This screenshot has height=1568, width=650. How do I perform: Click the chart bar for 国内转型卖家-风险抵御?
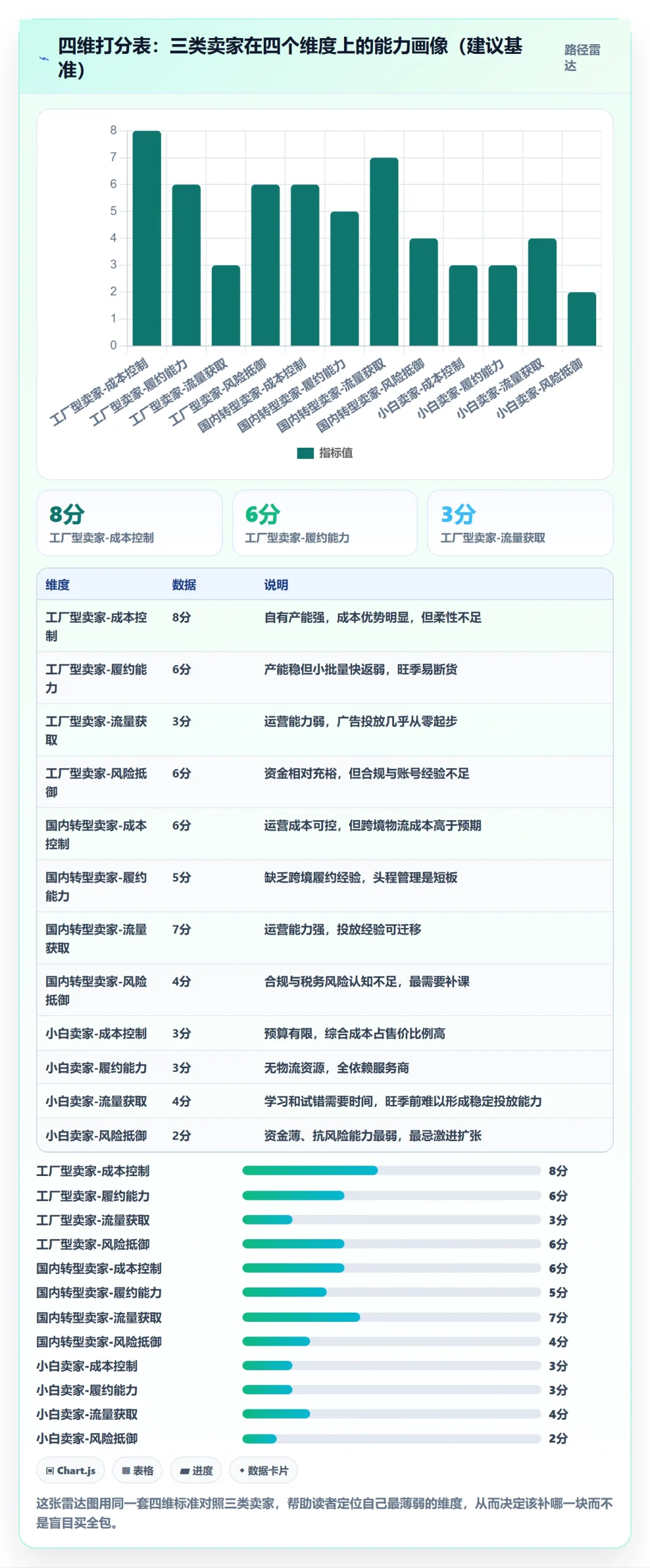[x=424, y=292]
